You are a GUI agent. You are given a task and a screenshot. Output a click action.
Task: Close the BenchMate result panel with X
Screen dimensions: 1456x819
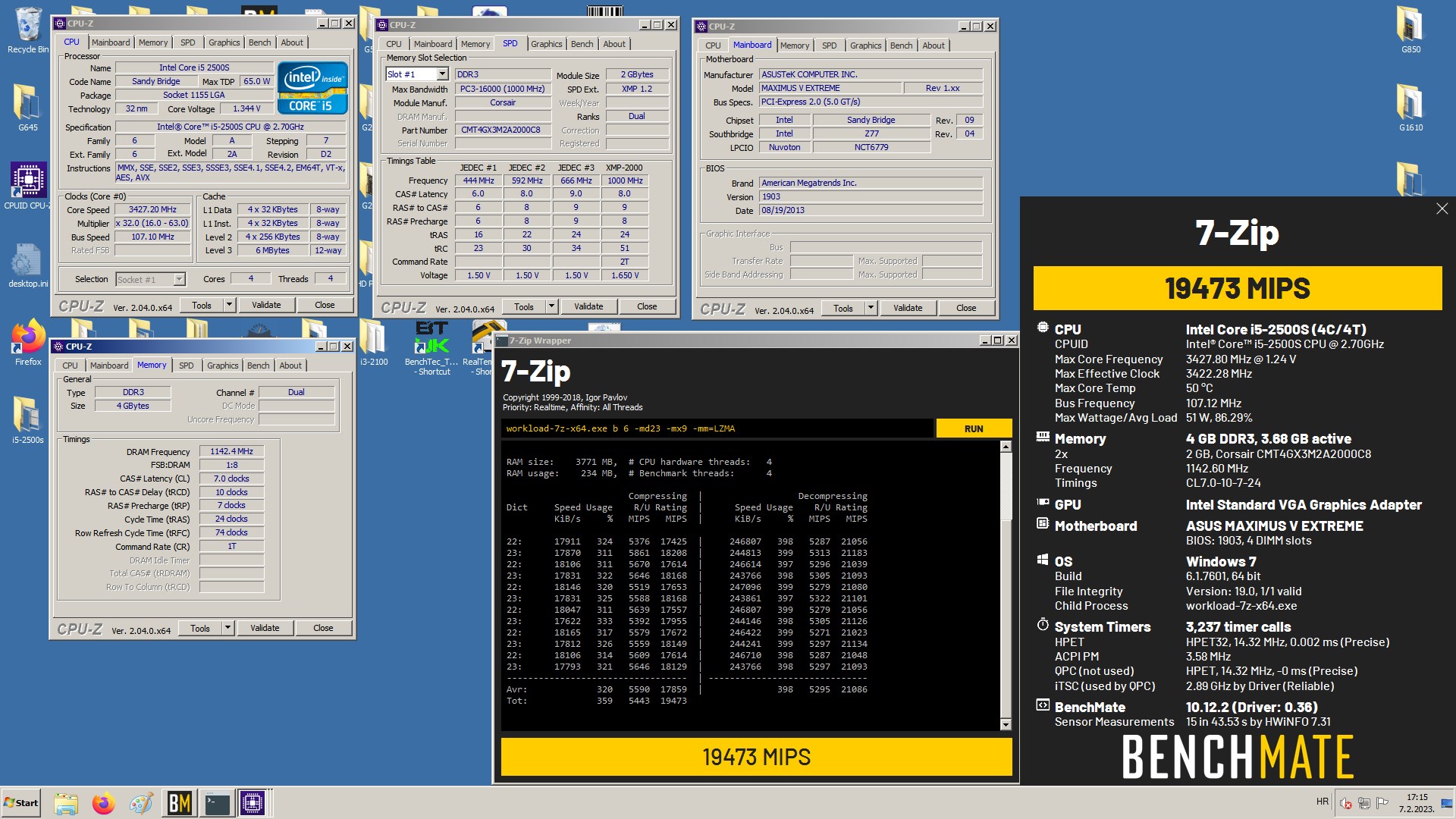coord(1442,209)
